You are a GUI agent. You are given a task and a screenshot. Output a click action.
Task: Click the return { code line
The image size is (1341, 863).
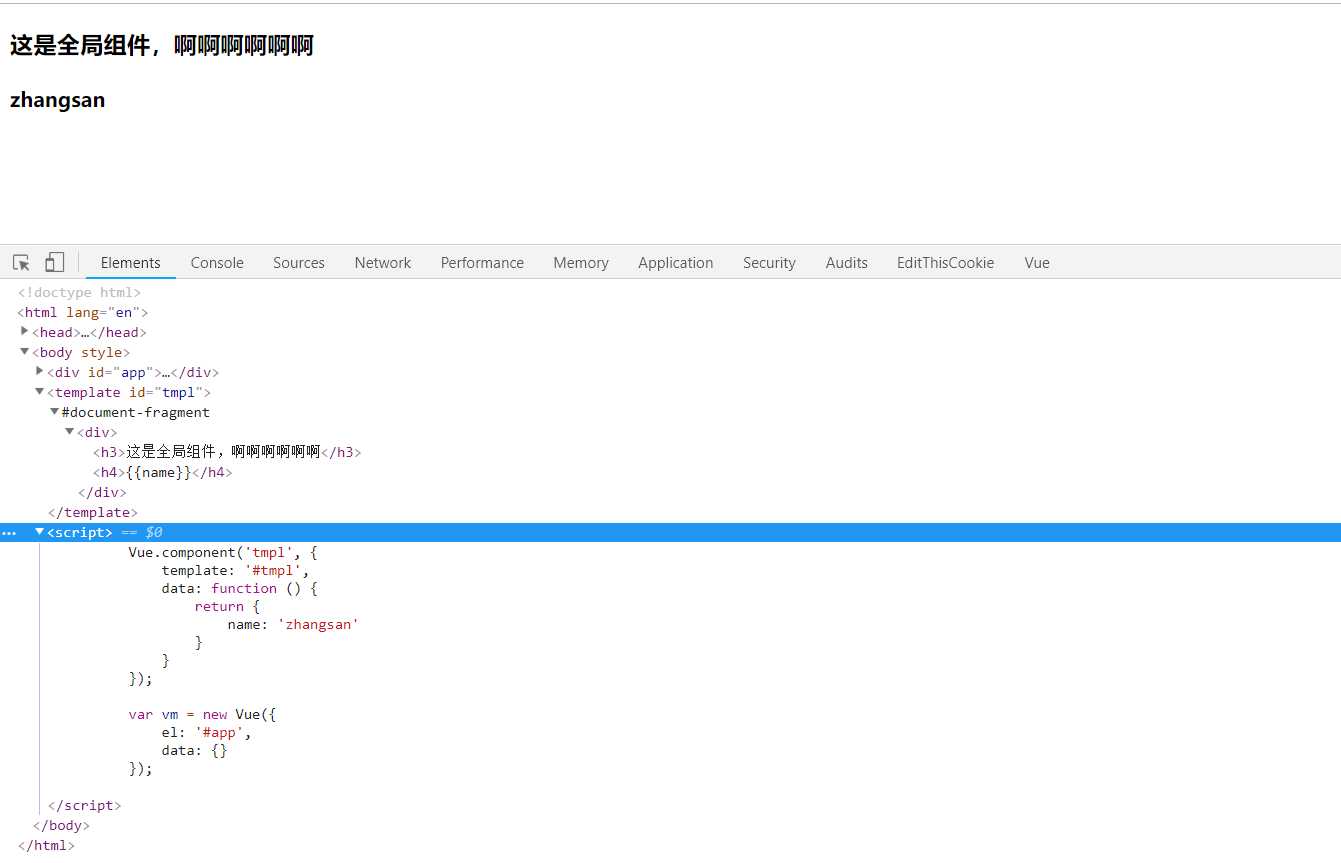pos(227,606)
